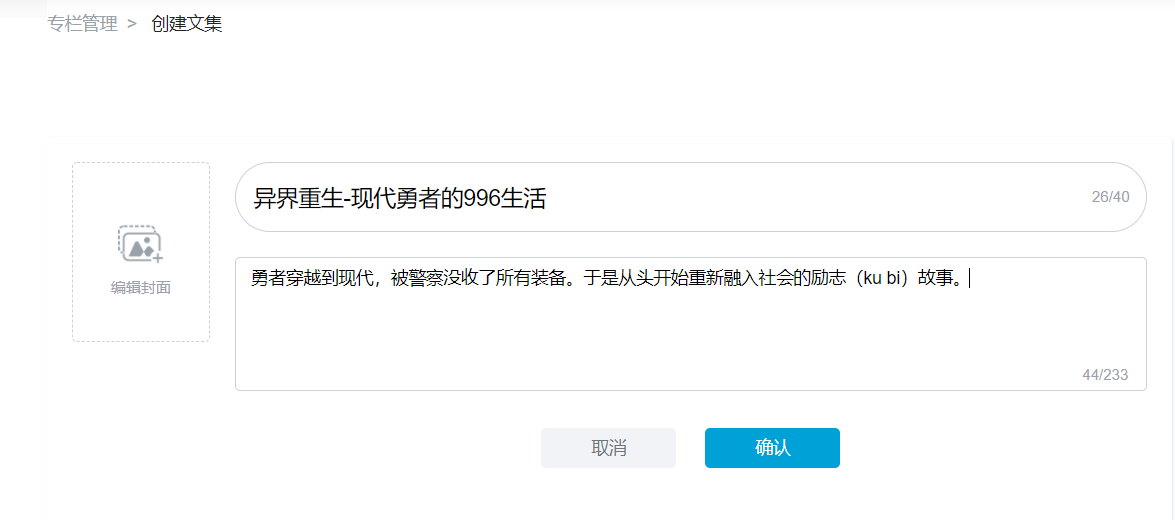Place cursor on 异界重生 in the title
The height and width of the screenshot is (520, 1175).
299,199
